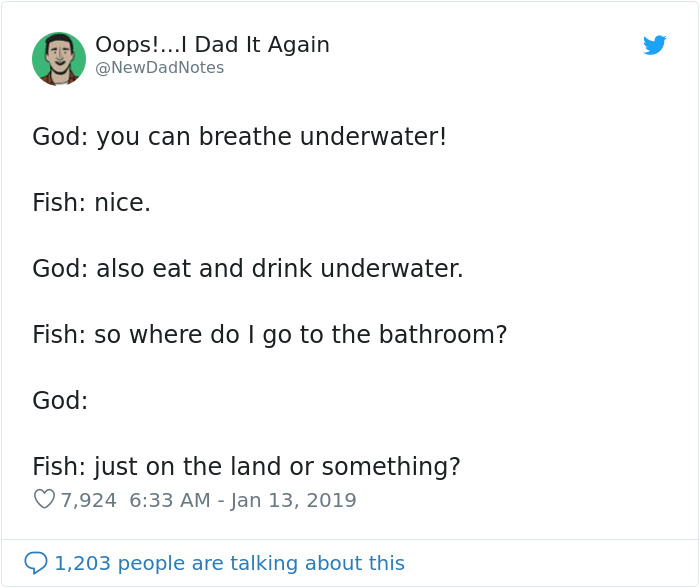Click the "6:33 AM" time in timestamp
Viewport: 700px width, 588px height.
click(x=170, y=500)
